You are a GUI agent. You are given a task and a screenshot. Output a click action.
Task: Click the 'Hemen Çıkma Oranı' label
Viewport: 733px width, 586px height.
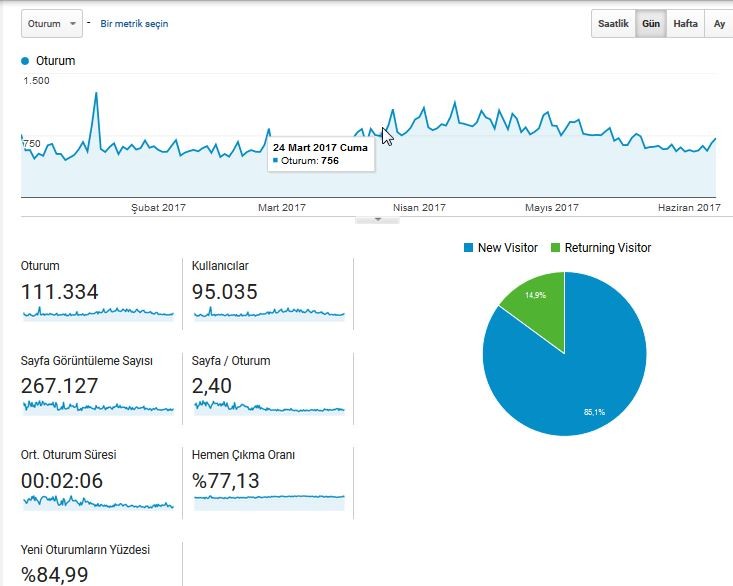(243, 455)
